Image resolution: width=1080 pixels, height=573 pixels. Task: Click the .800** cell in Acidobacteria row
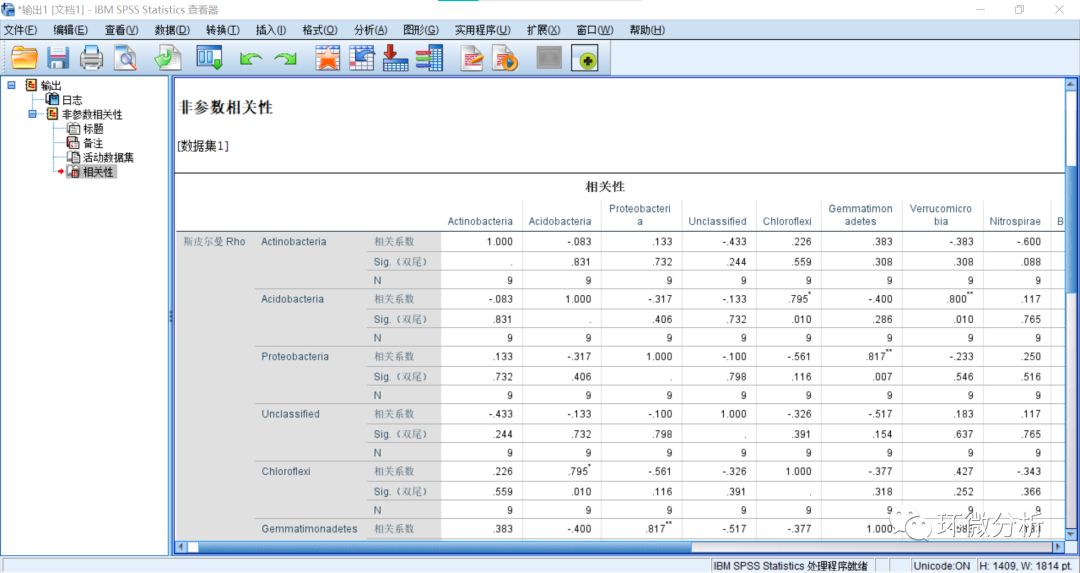click(x=959, y=299)
